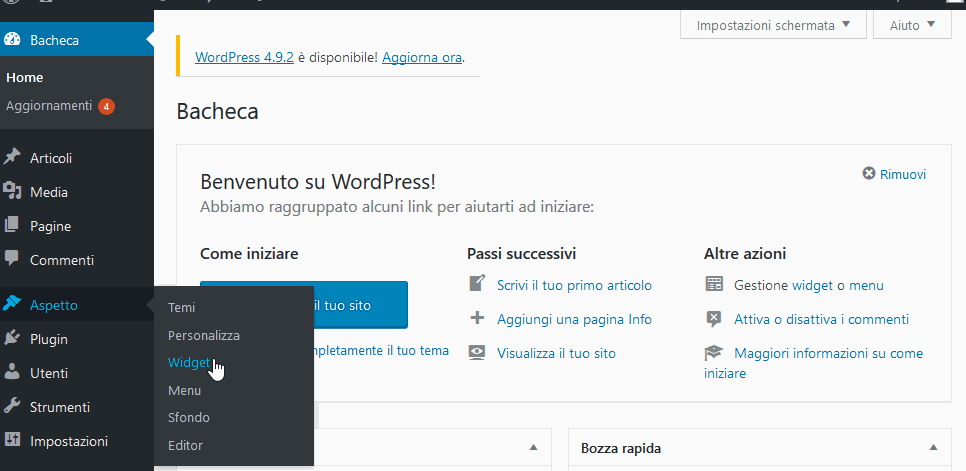This screenshot has height=471, width=966.
Task: Collapse the left dashboard panel arrow
Action: pyautogui.click(x=534, y=447)
